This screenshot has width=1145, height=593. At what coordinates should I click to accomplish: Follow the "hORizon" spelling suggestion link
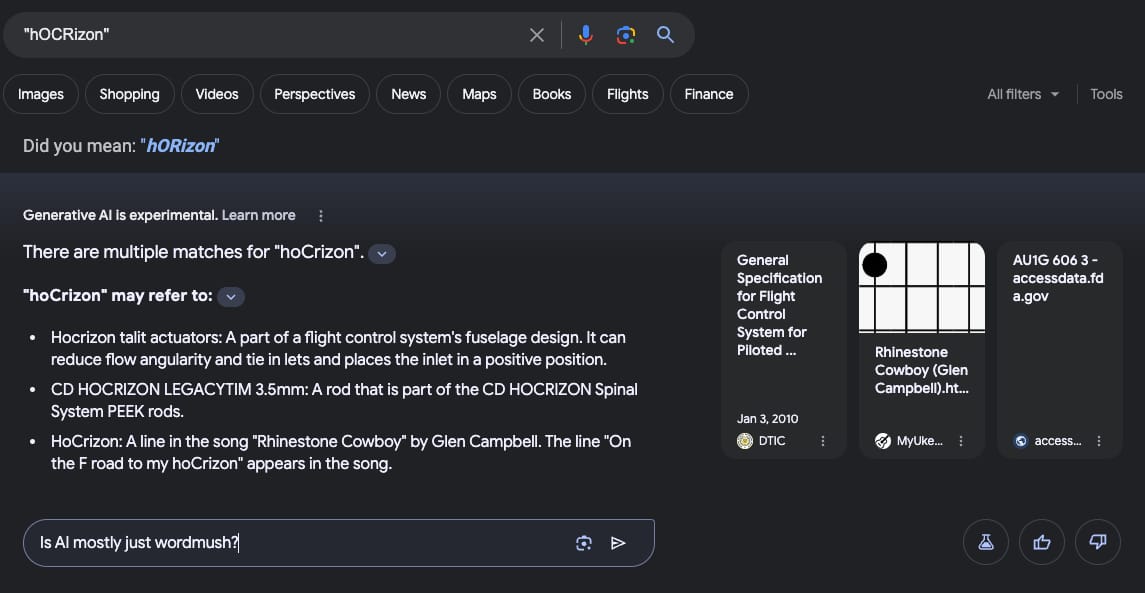click(181, 145)
